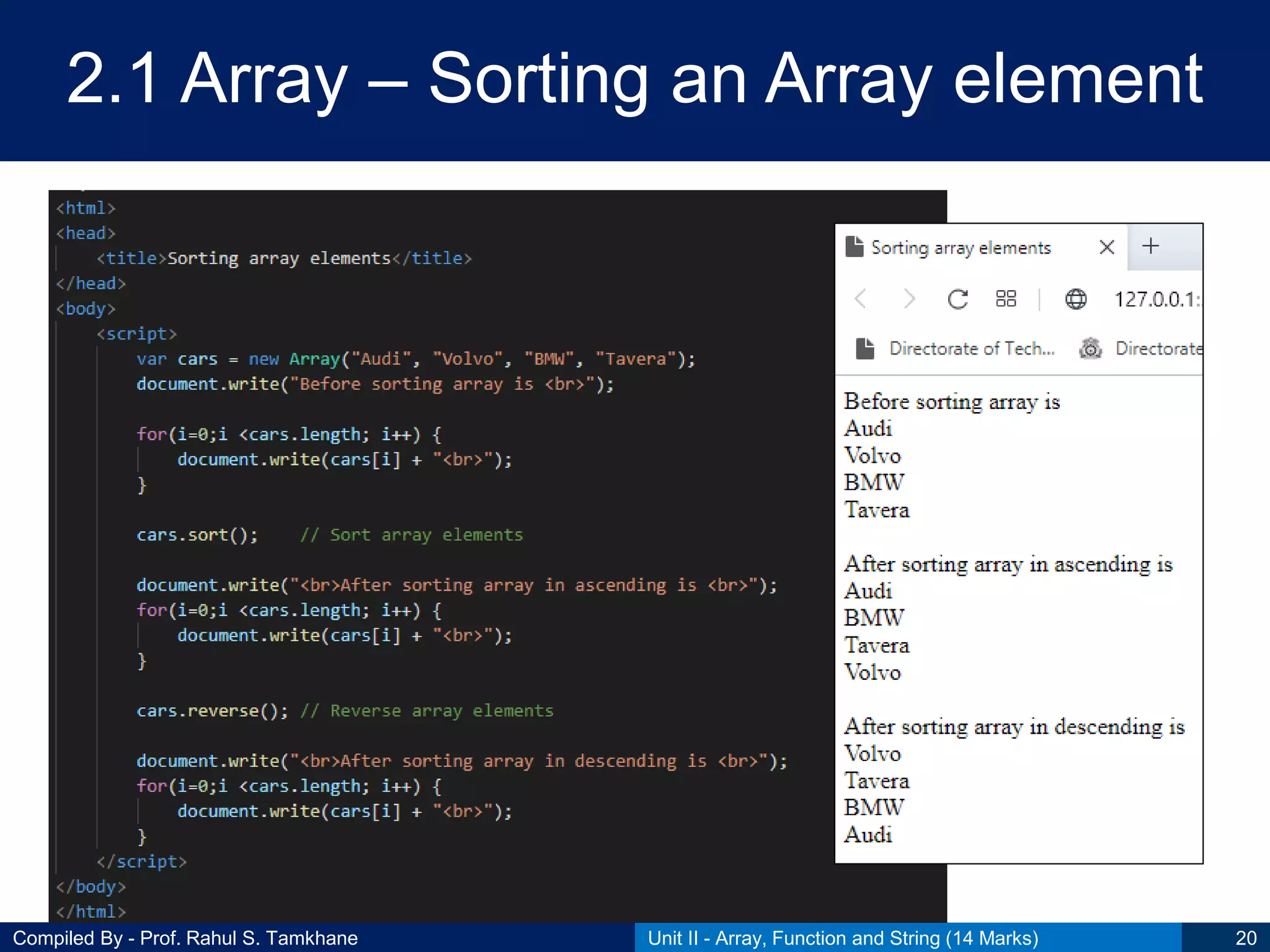Viewport: 1270px width, 952px height.
Task: Click the document icon of first bookmark
Action: tap(865, 349)
